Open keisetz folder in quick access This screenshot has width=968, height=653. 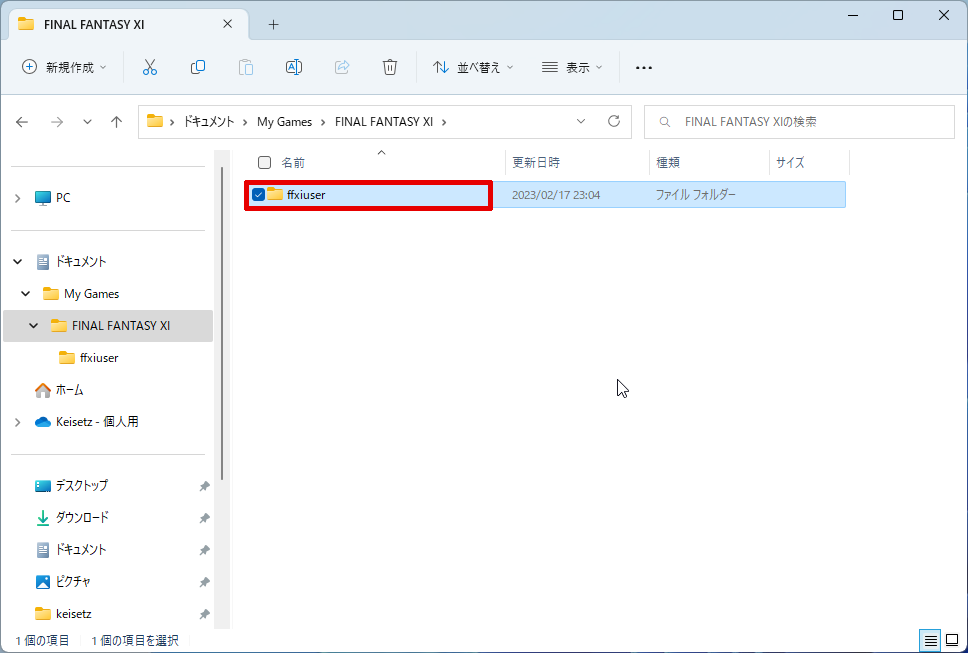73,614
